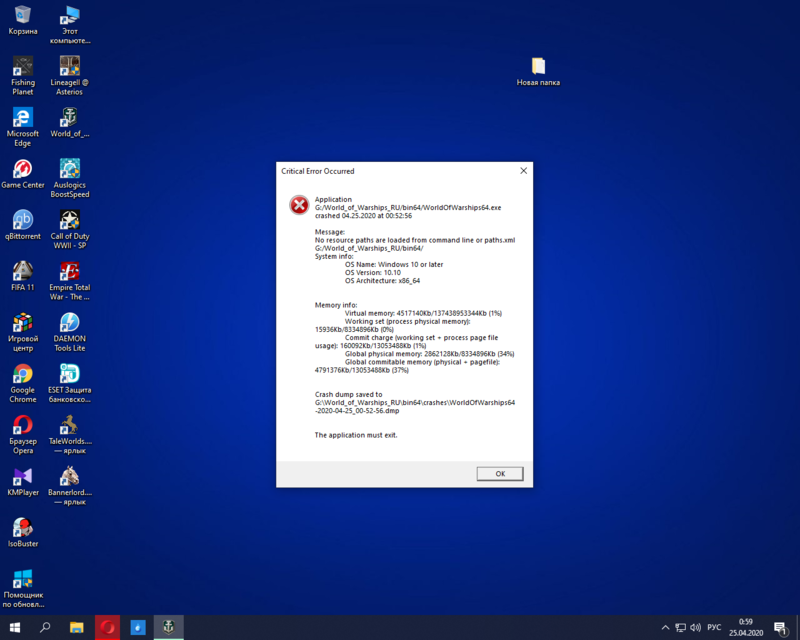
Task: Launch FIFA 11 desktop shortcut
Action: 23,276
